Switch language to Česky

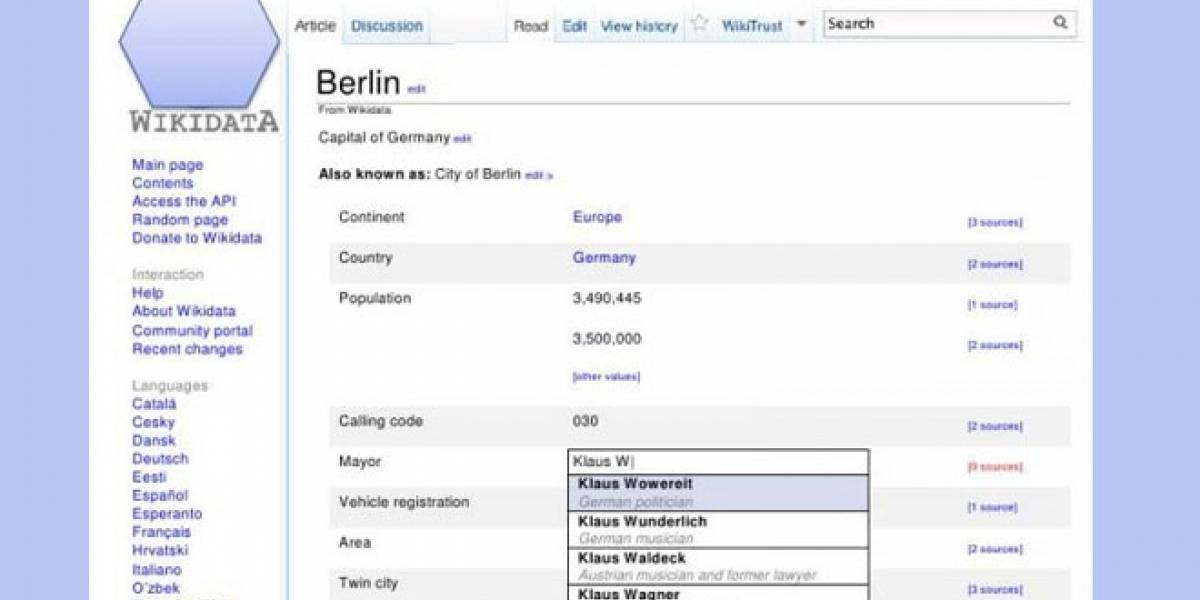(x=153, y=422)
